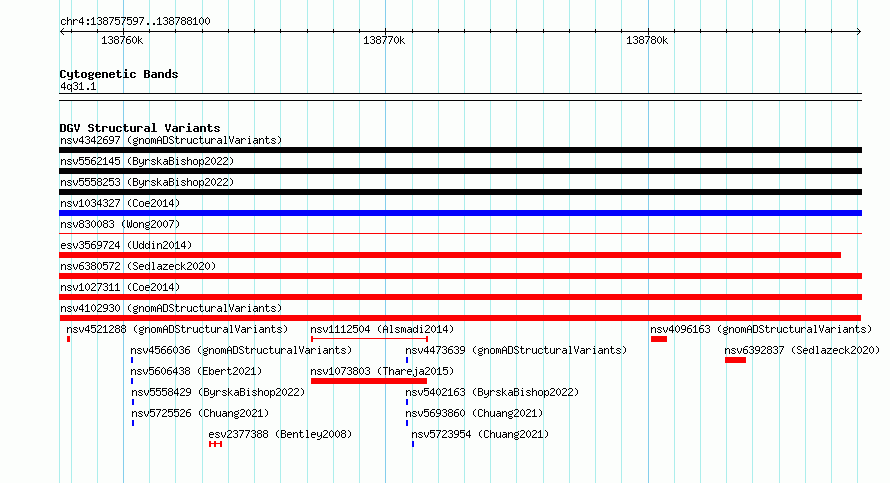Open the nsv5562145 ByrskaBishop2022 label
The height and width of the screenshot is (483, 890).
click(x=147, y=161)
